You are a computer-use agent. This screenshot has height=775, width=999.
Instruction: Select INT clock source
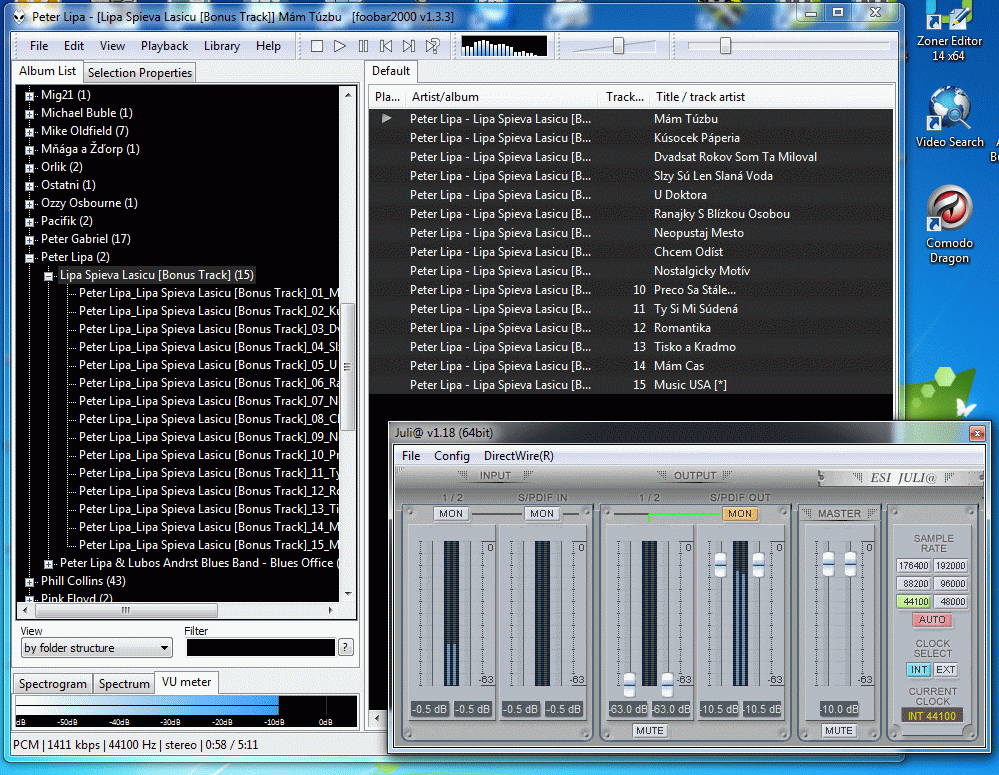919,670
